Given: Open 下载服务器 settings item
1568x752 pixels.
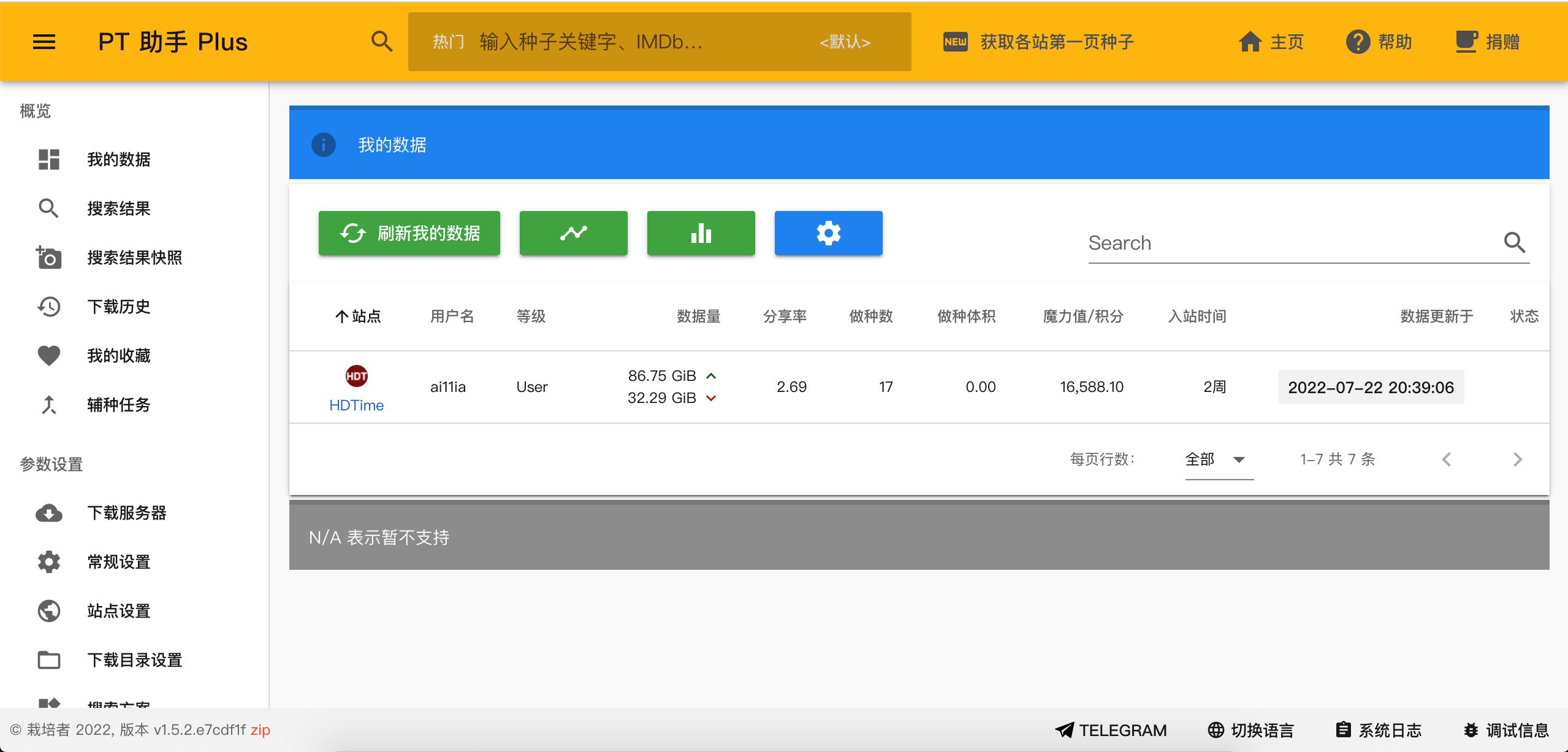Looking at the screenshot, I should (x=134, y=513).
